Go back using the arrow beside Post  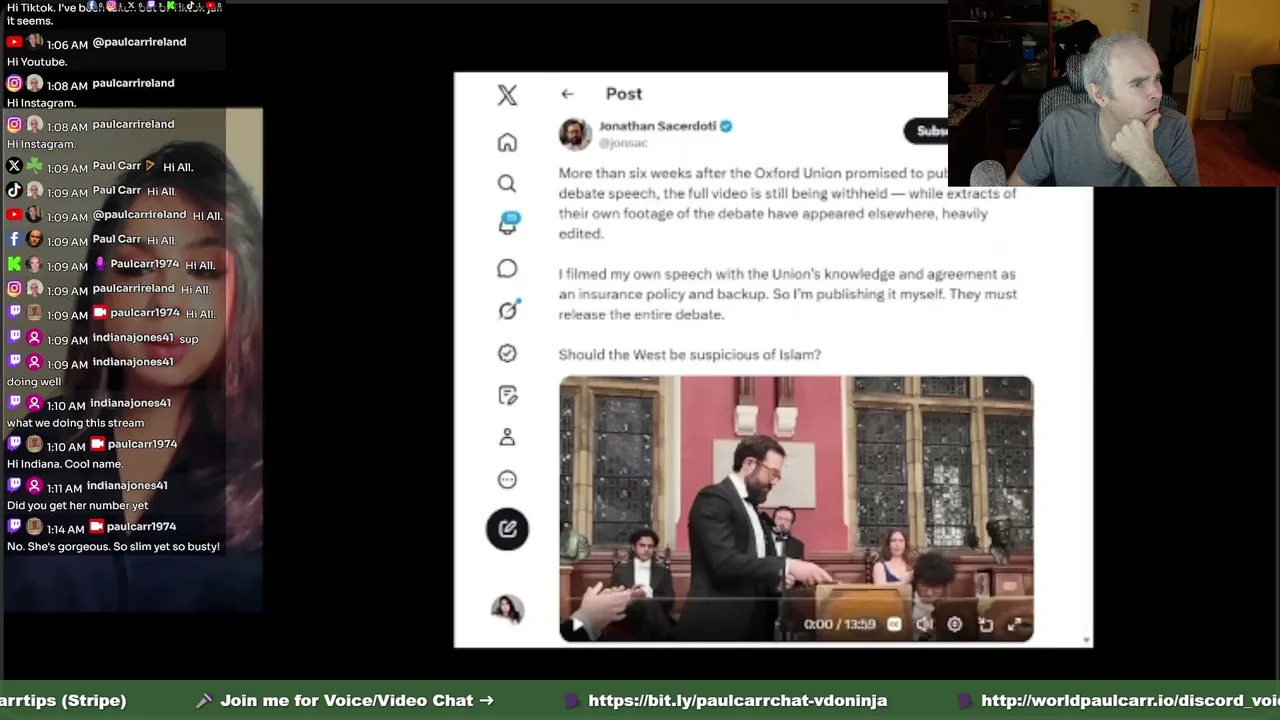click(567, 94)
